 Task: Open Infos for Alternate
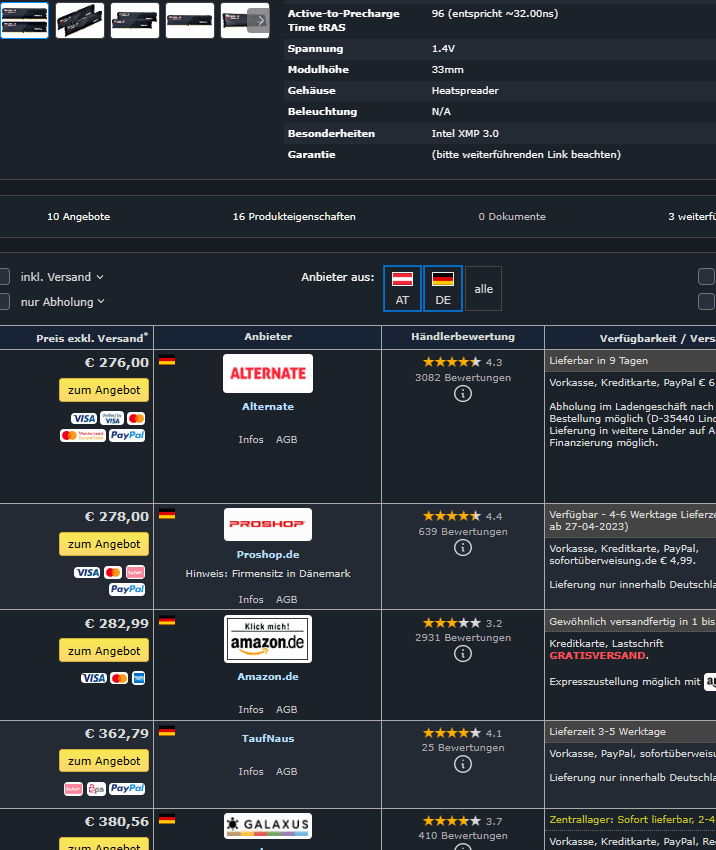(x=251, y=440)
